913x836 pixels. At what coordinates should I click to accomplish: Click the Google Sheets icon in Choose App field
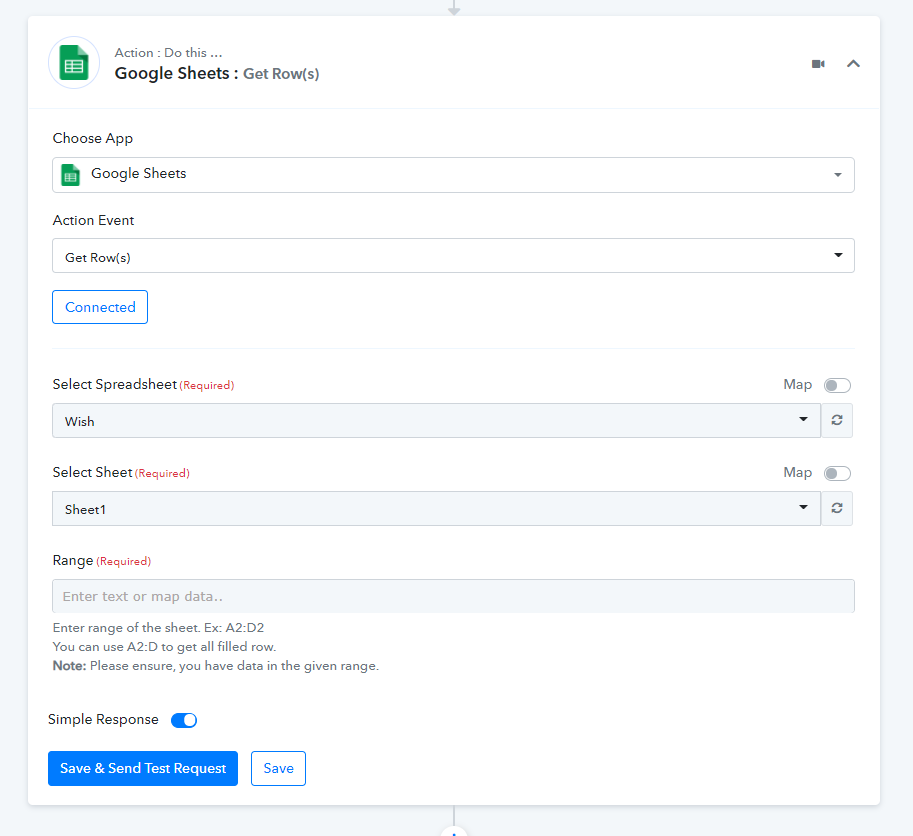pos(70,174)
